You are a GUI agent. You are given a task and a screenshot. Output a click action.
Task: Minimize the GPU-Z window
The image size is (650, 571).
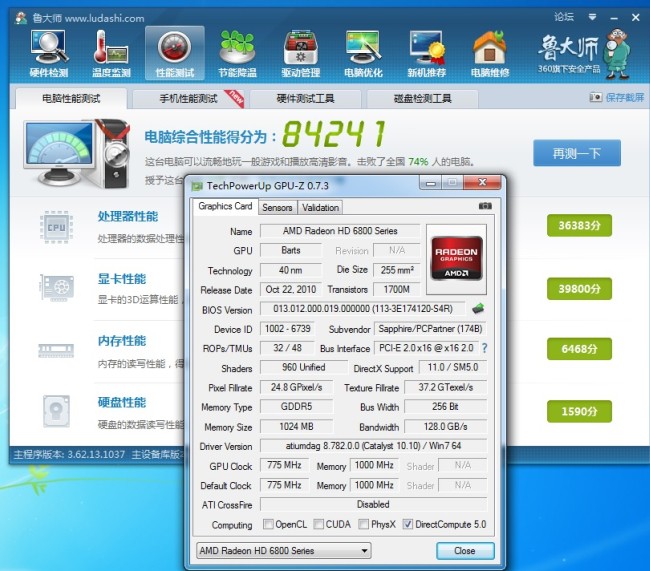pos(431,182)
